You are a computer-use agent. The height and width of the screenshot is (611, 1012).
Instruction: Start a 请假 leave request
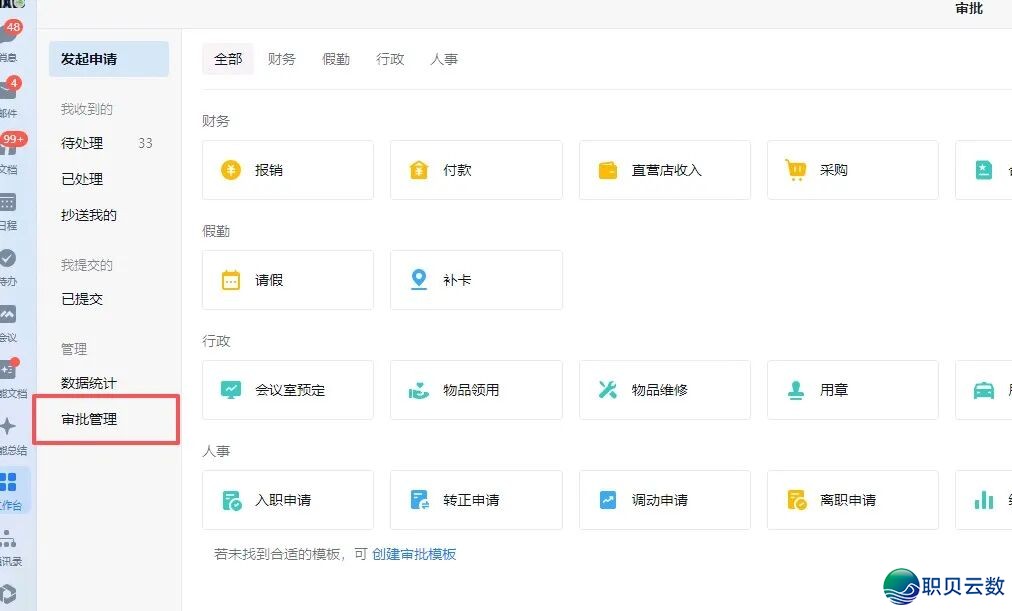coord(288,280)
